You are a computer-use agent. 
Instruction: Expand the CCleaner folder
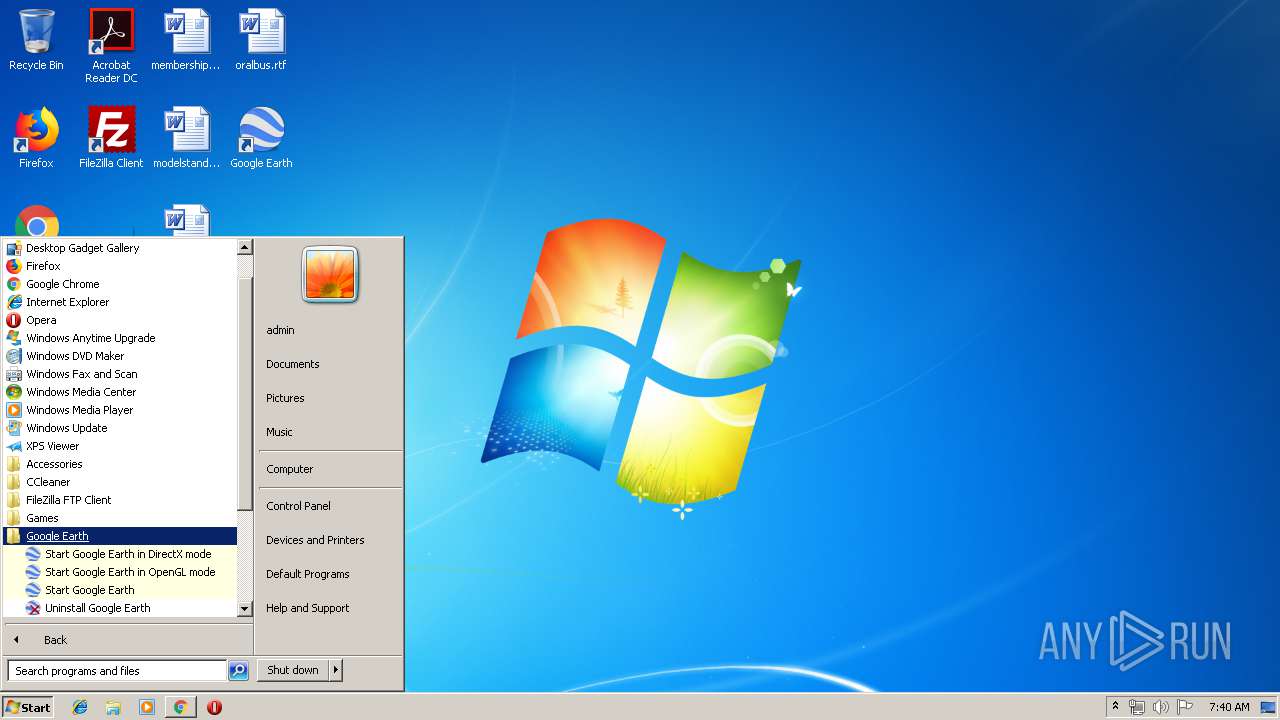coord(120,482)
